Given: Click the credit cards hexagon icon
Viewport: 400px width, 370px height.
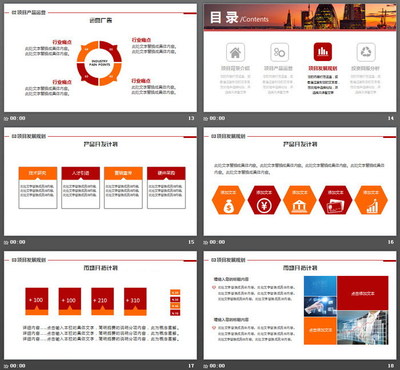Looking at the screenshot, I should click(x=335, y=200).
